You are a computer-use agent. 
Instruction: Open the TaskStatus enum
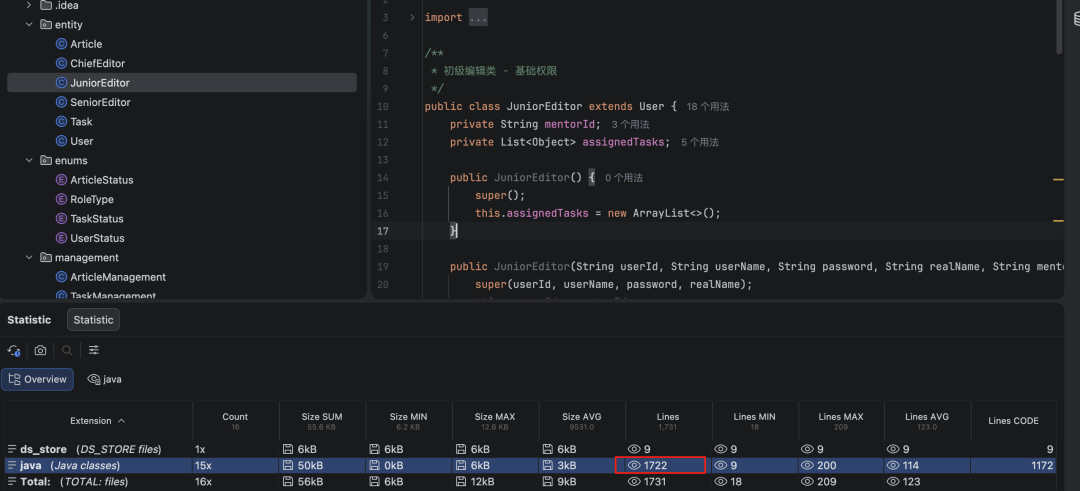point(96,219)
